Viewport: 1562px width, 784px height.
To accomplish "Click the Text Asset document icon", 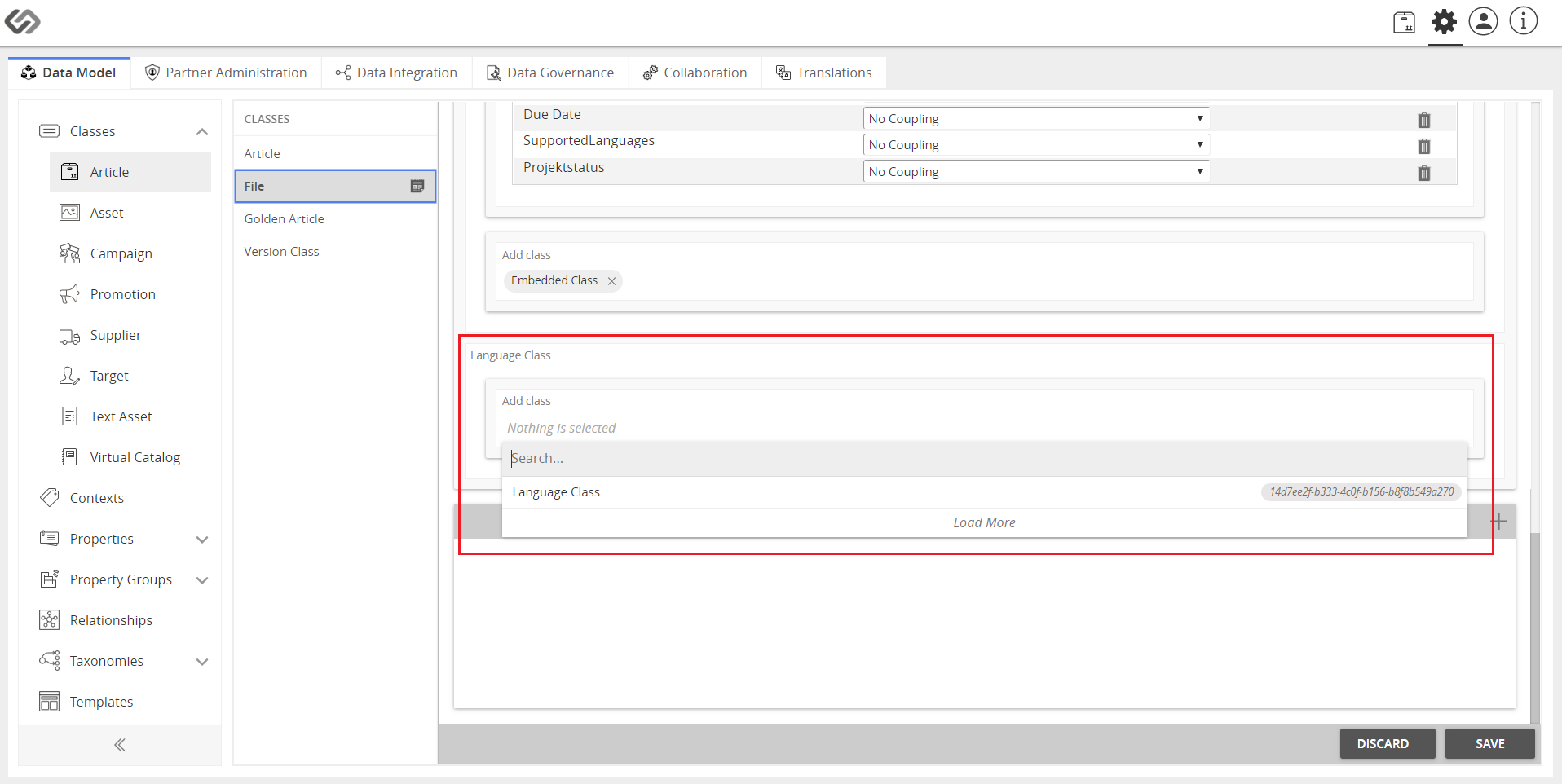I will coord(70,416).
